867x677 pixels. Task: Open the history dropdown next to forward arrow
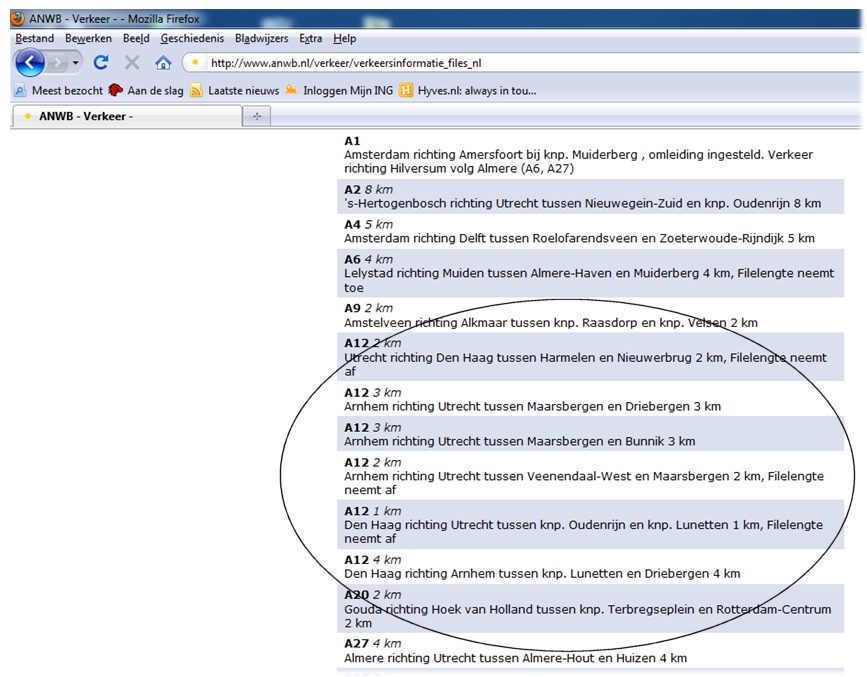click(x=76, y=63)
